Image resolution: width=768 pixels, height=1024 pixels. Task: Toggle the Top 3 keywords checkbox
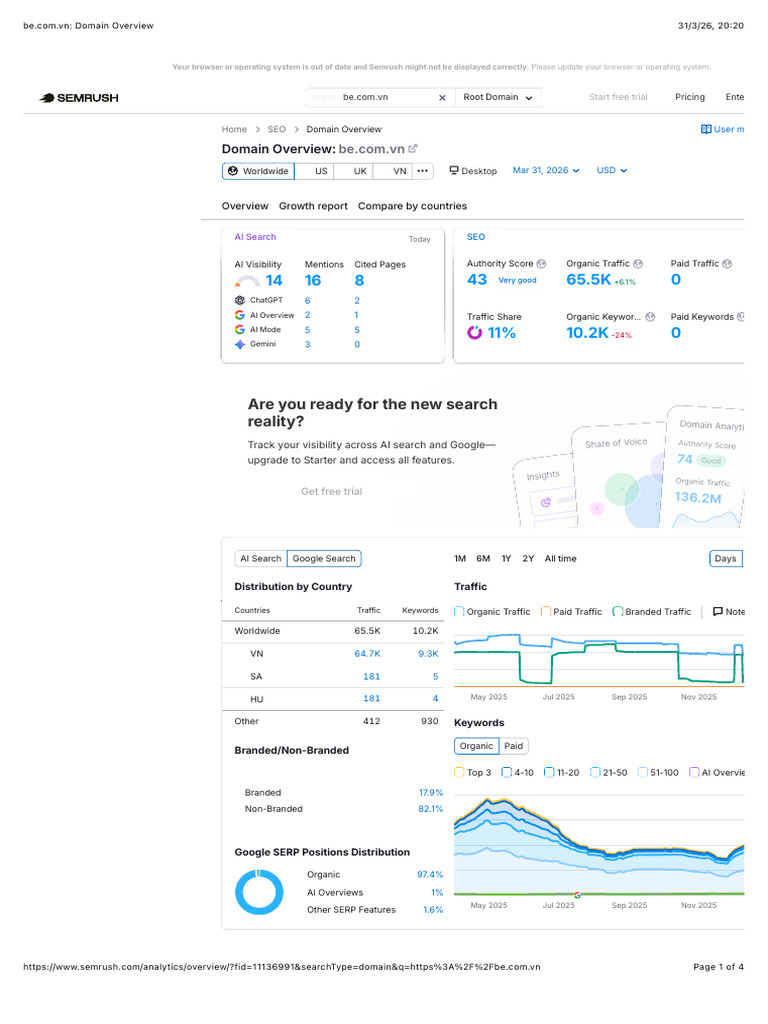click(x=459, y=773)
